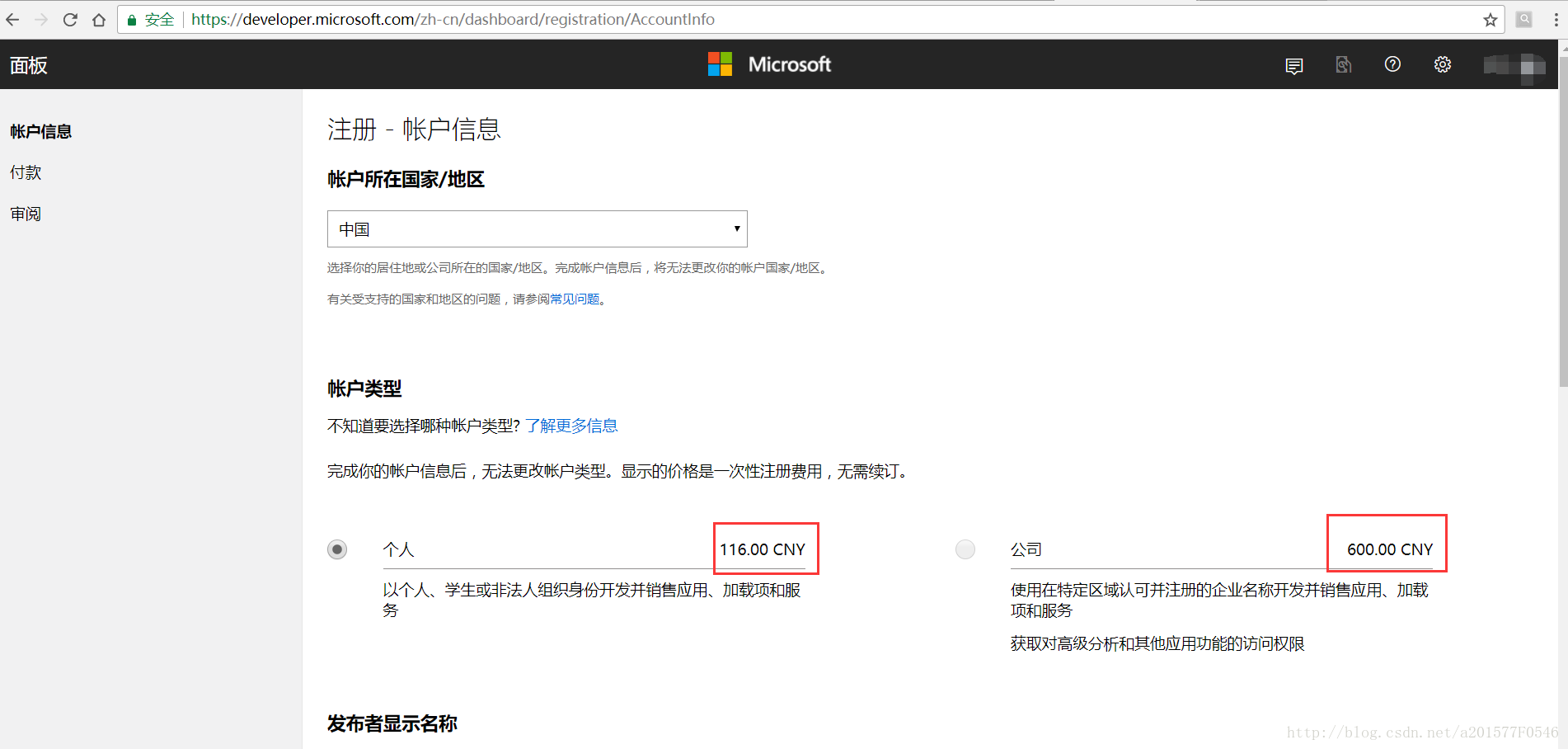This screenshot has height=749, width=1568.
Task: Go back with the browser back arrow
Action: (12, 20)
